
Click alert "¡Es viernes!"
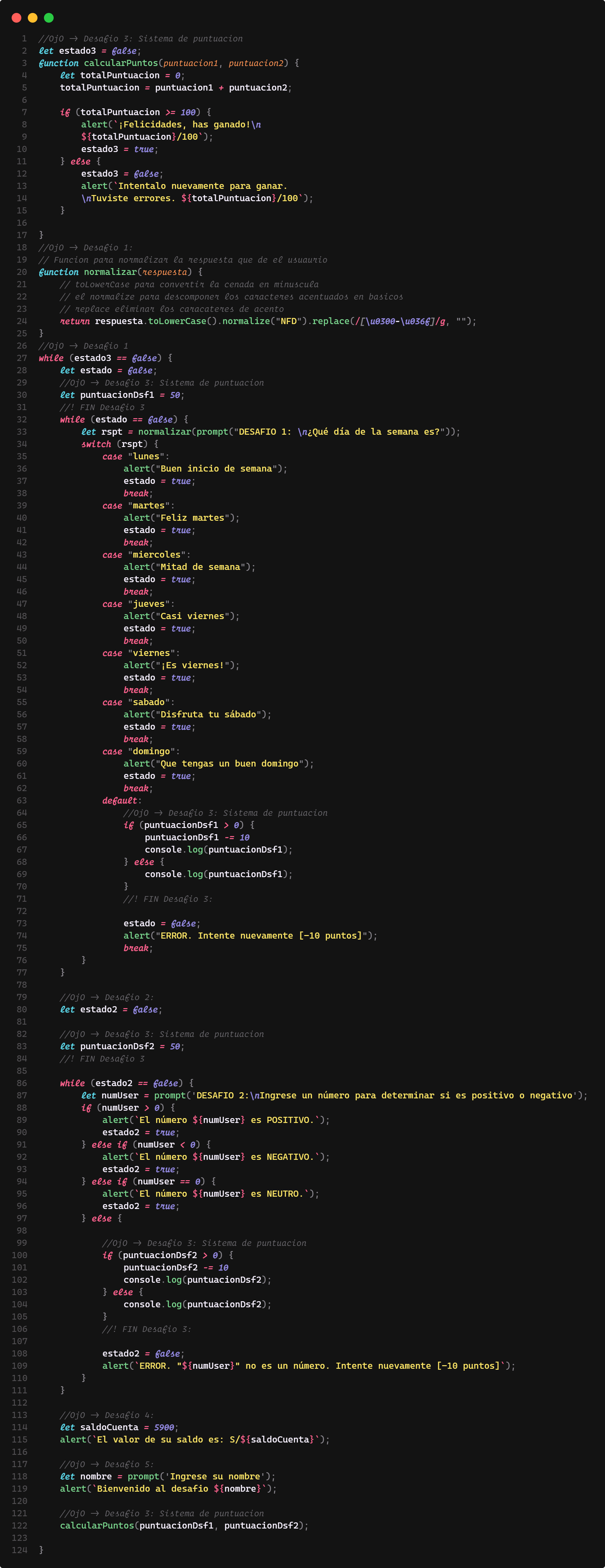[x=182, y=665]
